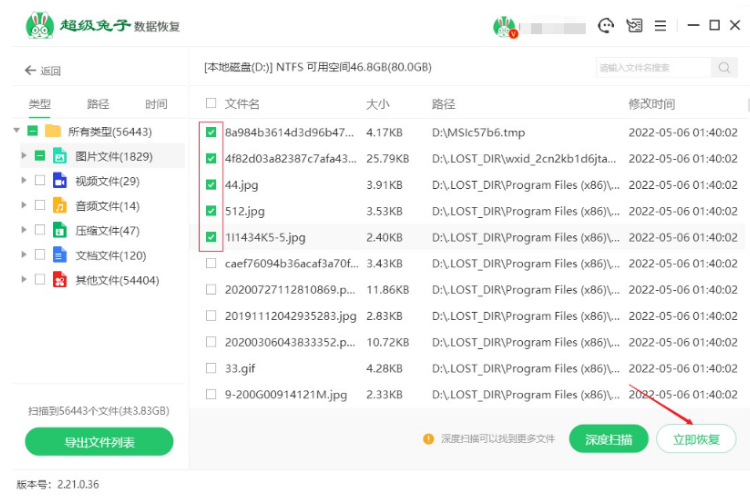This screenshot has height=503, width=750.
Task: Click the user avatar icon in title bar
Action: 505,27
